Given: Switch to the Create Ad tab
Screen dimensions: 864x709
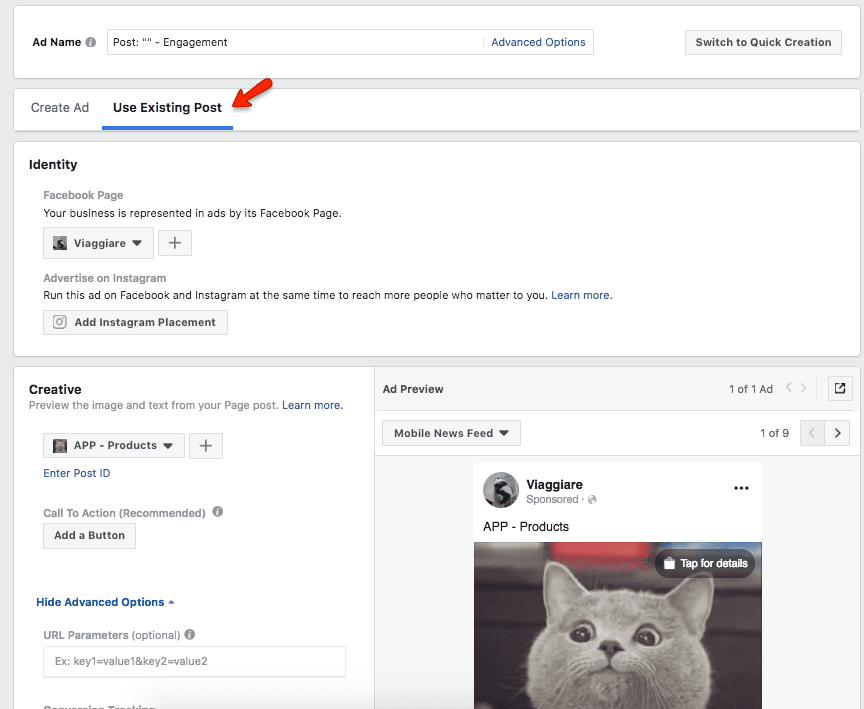Looking at the screenshot, I should pos(60,107).
